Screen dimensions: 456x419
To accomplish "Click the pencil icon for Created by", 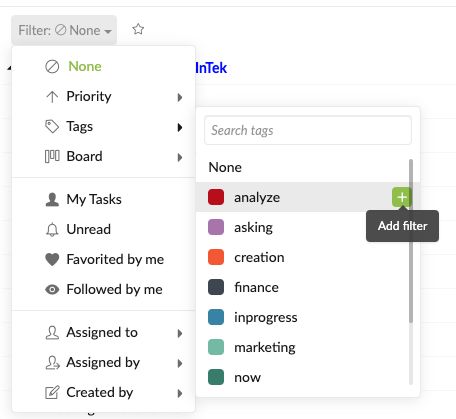I will pyautogui.click(x=52, y=392).
